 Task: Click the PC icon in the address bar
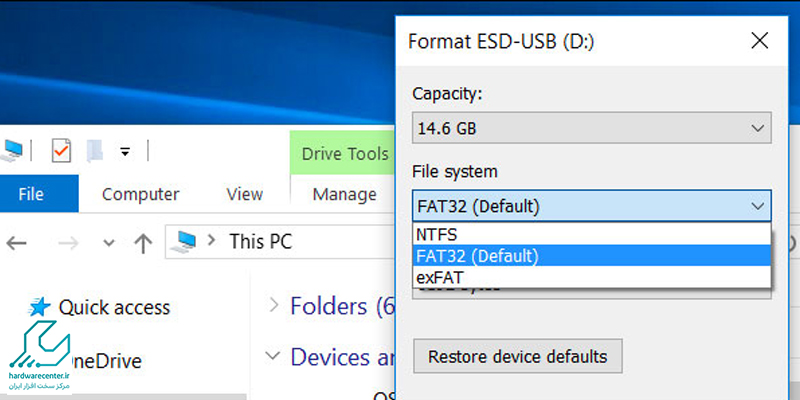[x=186, y=241]
